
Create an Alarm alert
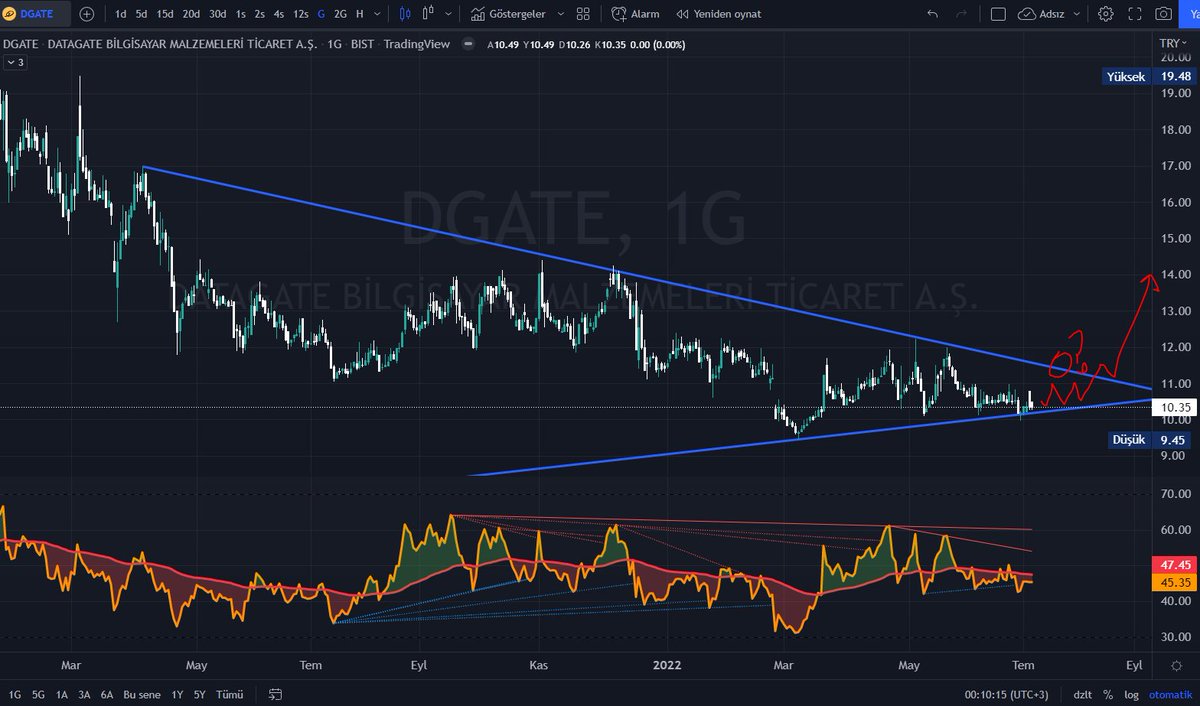tap(635, 14)
